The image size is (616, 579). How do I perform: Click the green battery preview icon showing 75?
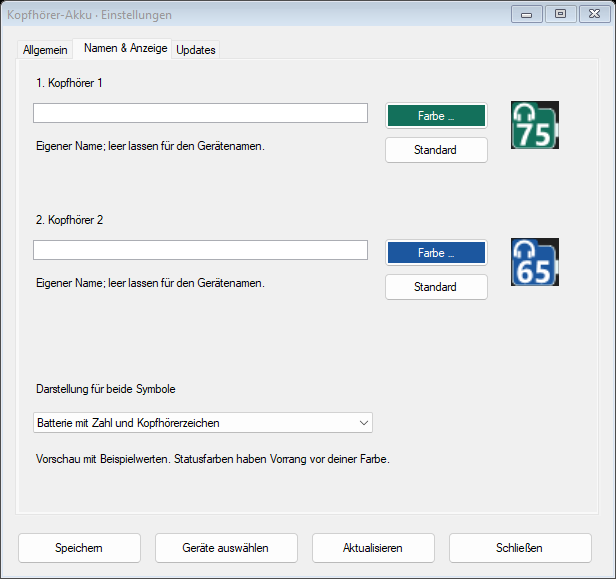click(x=535, y=125)
